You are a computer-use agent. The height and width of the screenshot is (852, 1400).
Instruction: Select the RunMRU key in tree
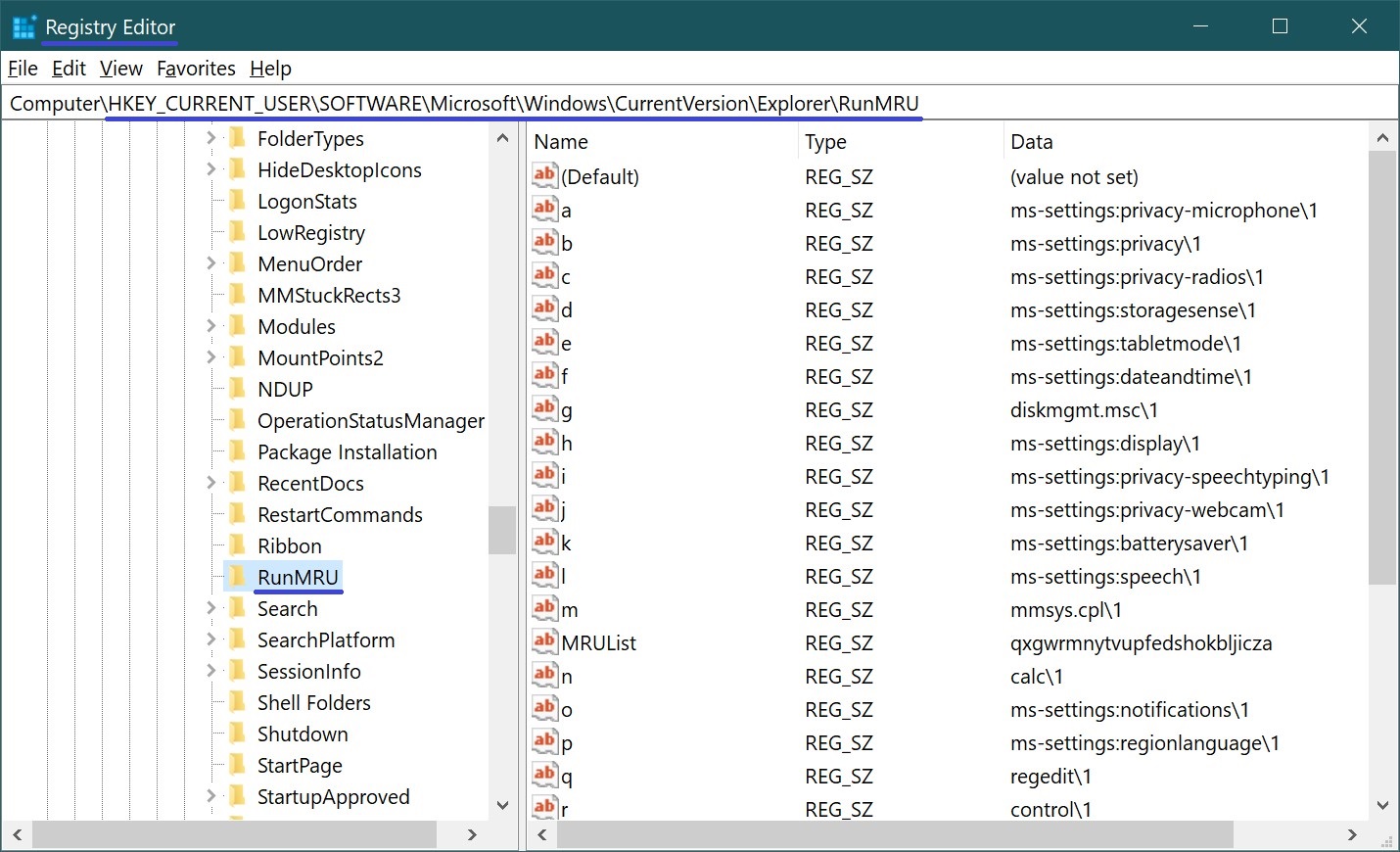[x=298, y=577]
